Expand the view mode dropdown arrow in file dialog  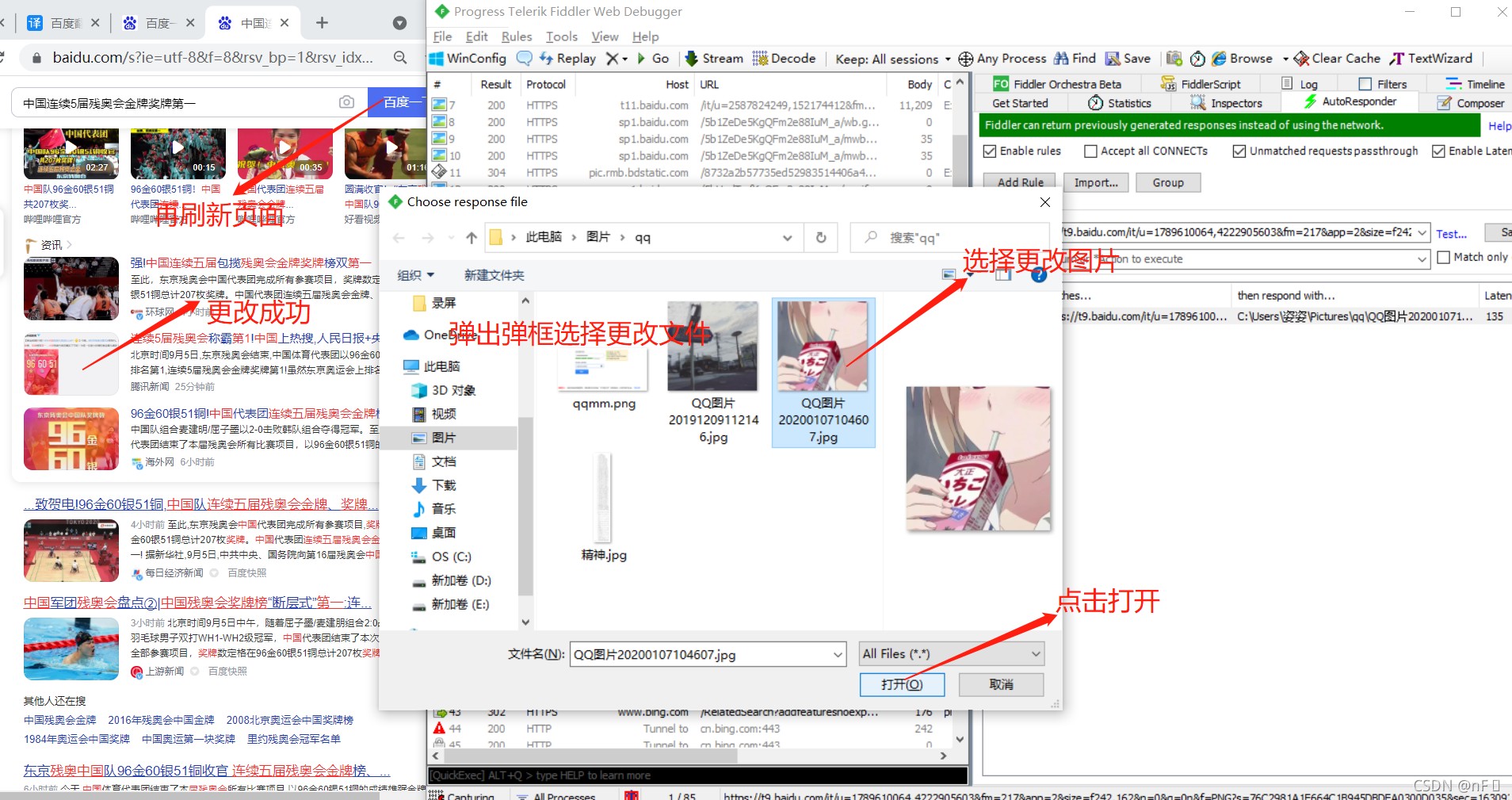[969, 275]
